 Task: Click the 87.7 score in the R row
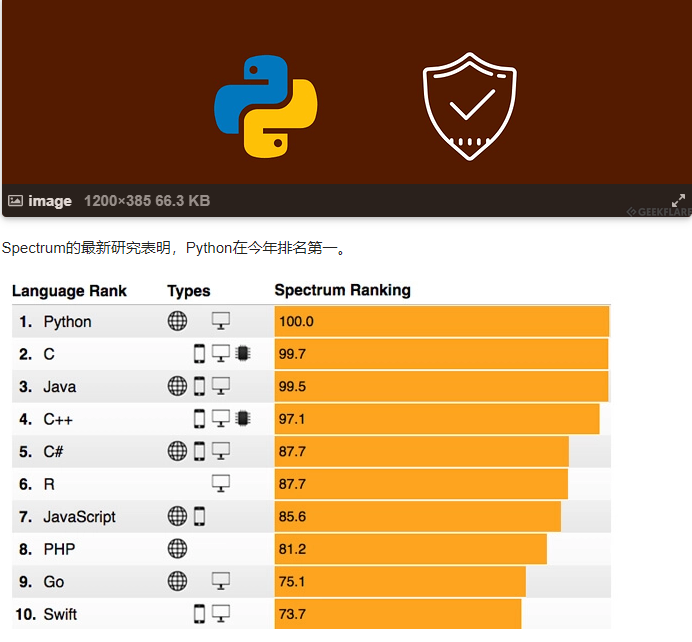click(292, 484)
